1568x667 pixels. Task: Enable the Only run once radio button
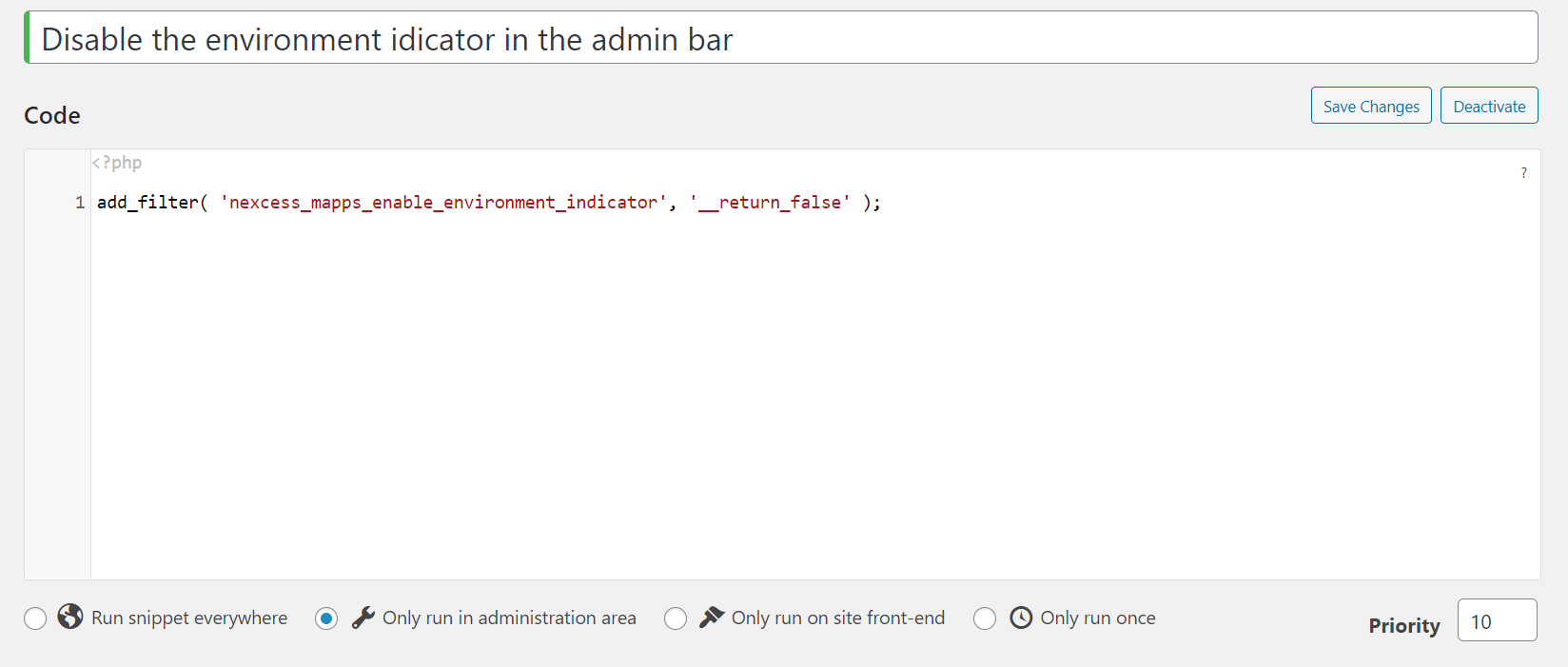(x=985, y=618)
